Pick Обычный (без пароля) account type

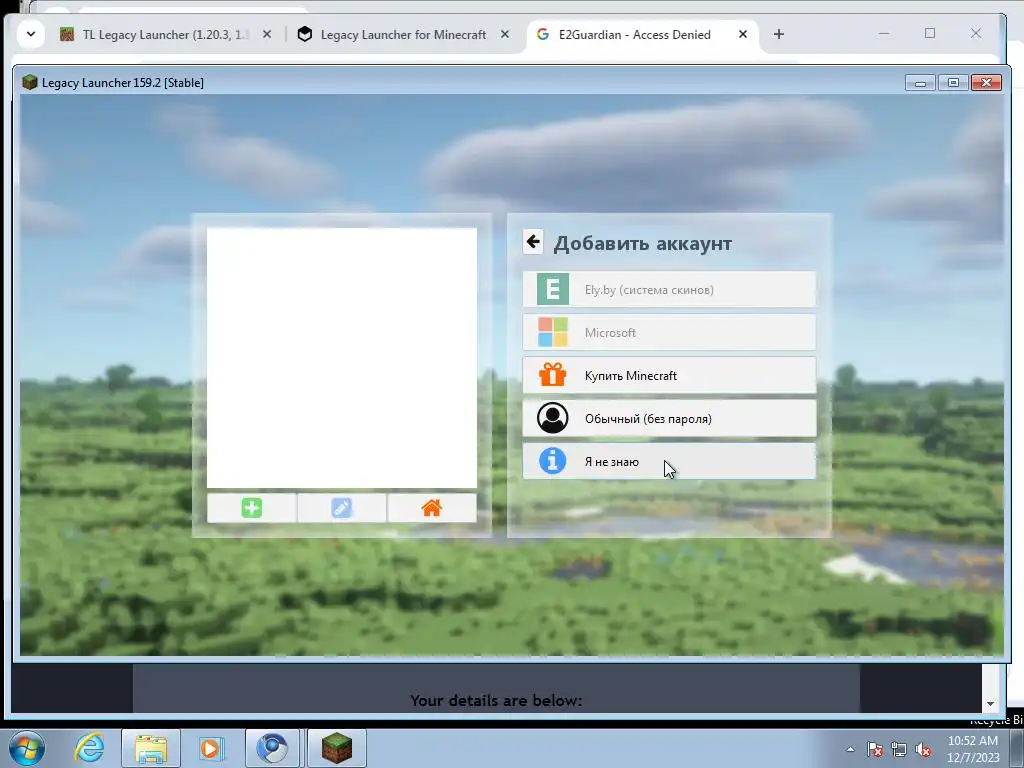point(669,419)
